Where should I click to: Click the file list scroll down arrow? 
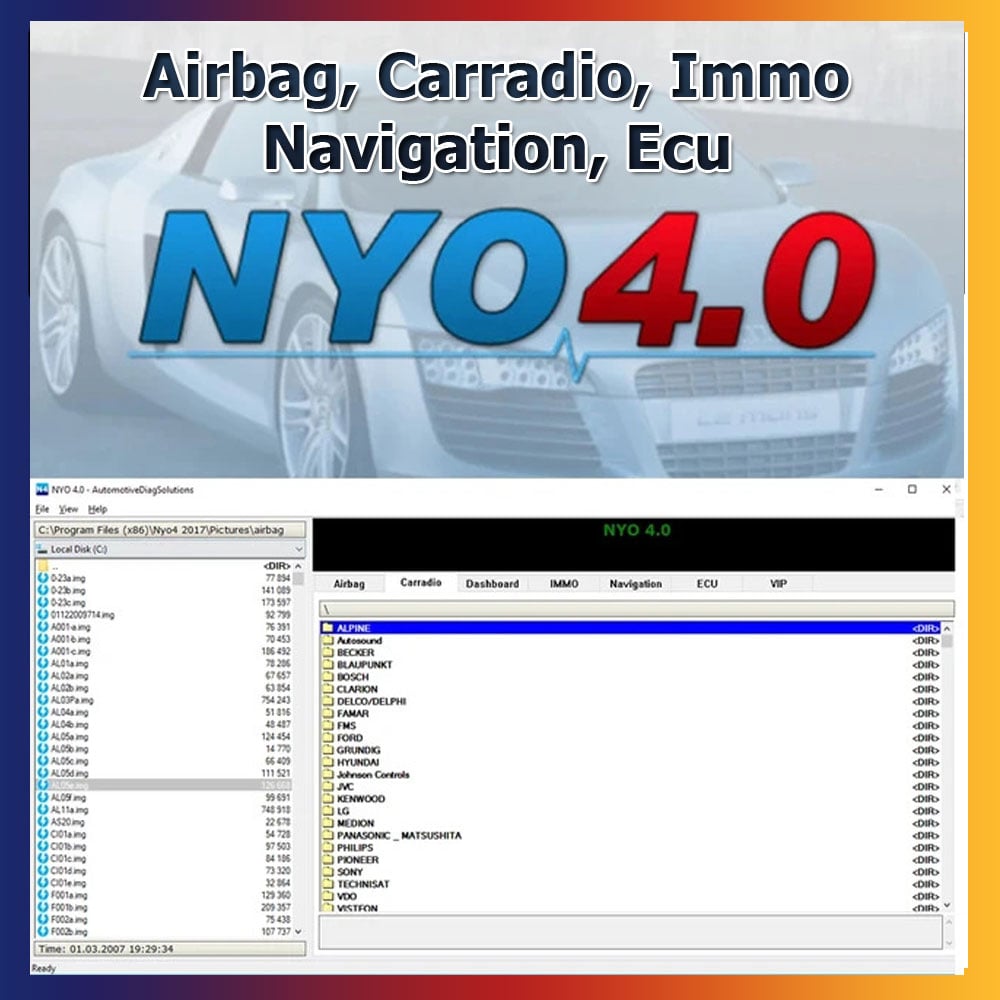(298, 932)
